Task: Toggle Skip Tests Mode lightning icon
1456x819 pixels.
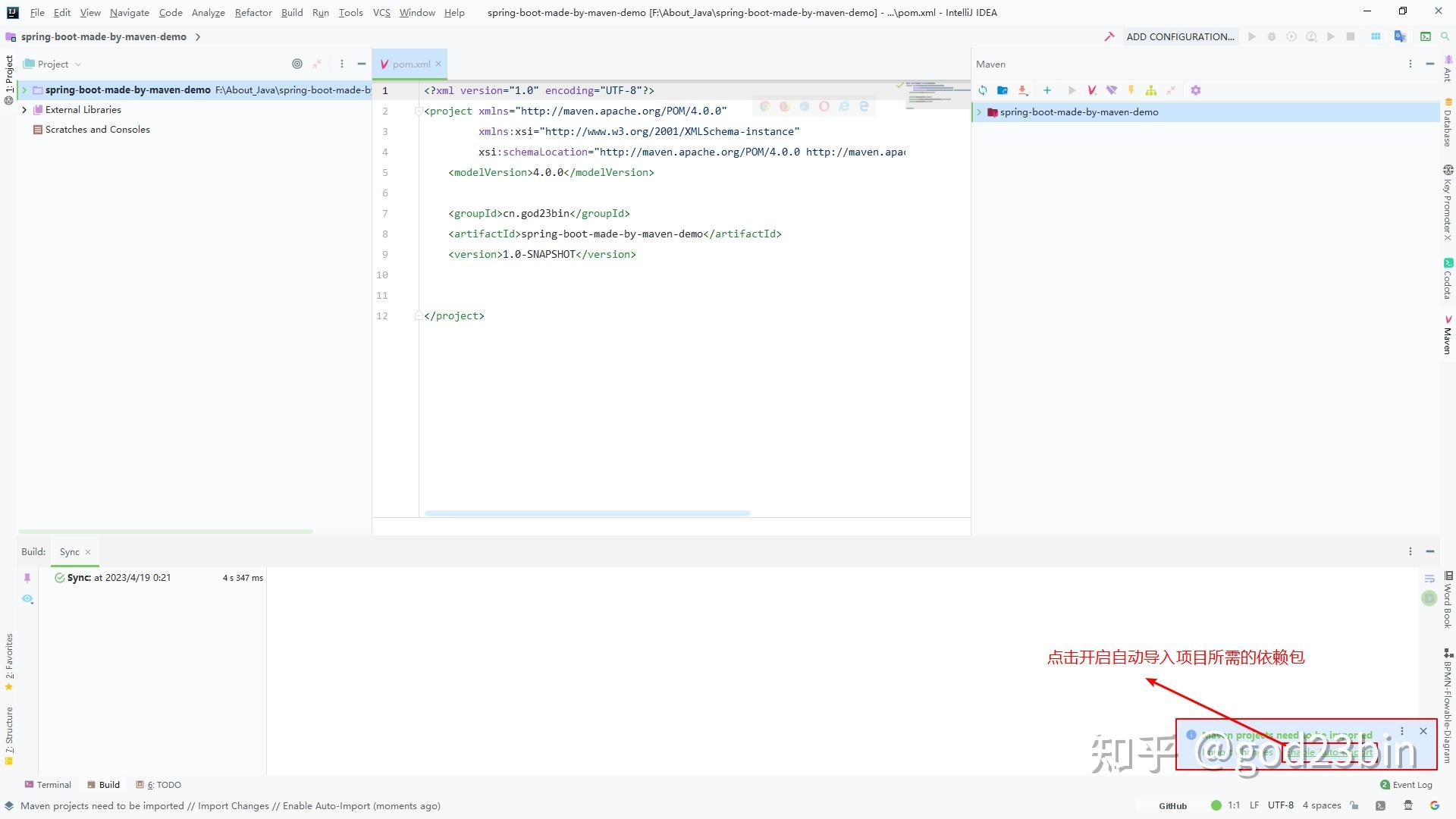Action: pos(1131,90)
